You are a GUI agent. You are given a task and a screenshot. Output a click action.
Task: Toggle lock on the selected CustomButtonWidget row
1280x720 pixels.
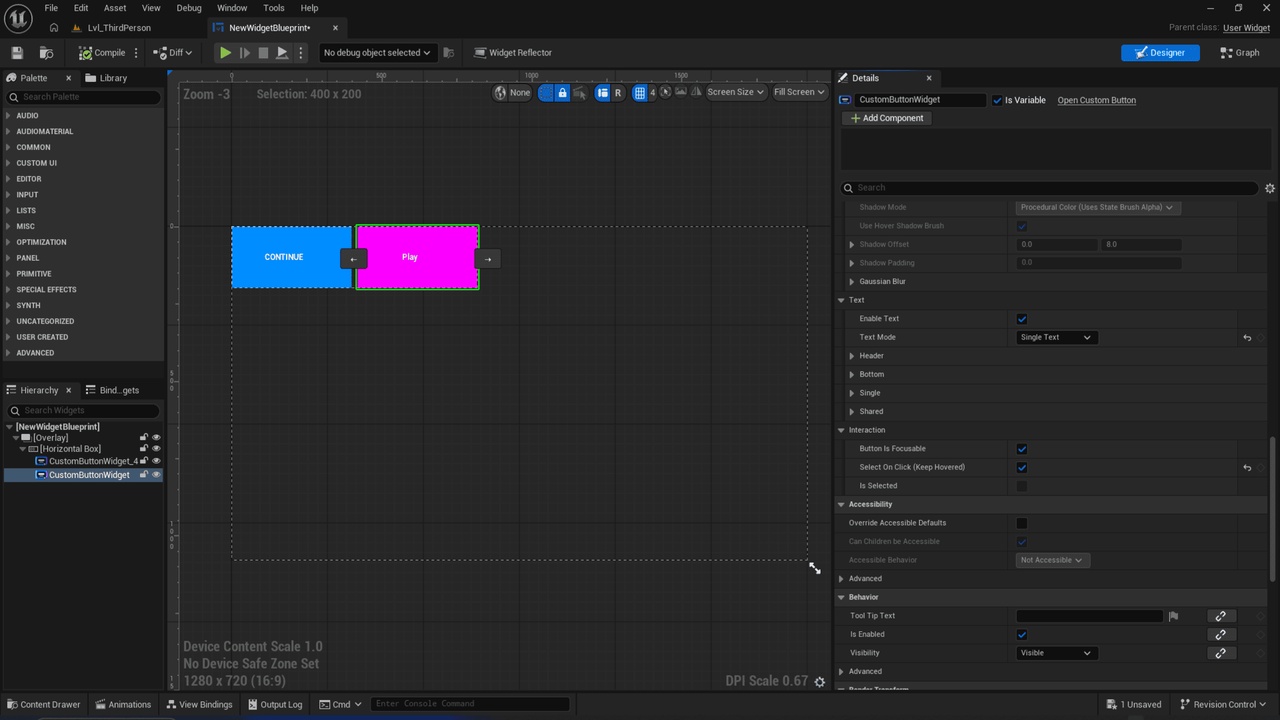coord(144,475)
